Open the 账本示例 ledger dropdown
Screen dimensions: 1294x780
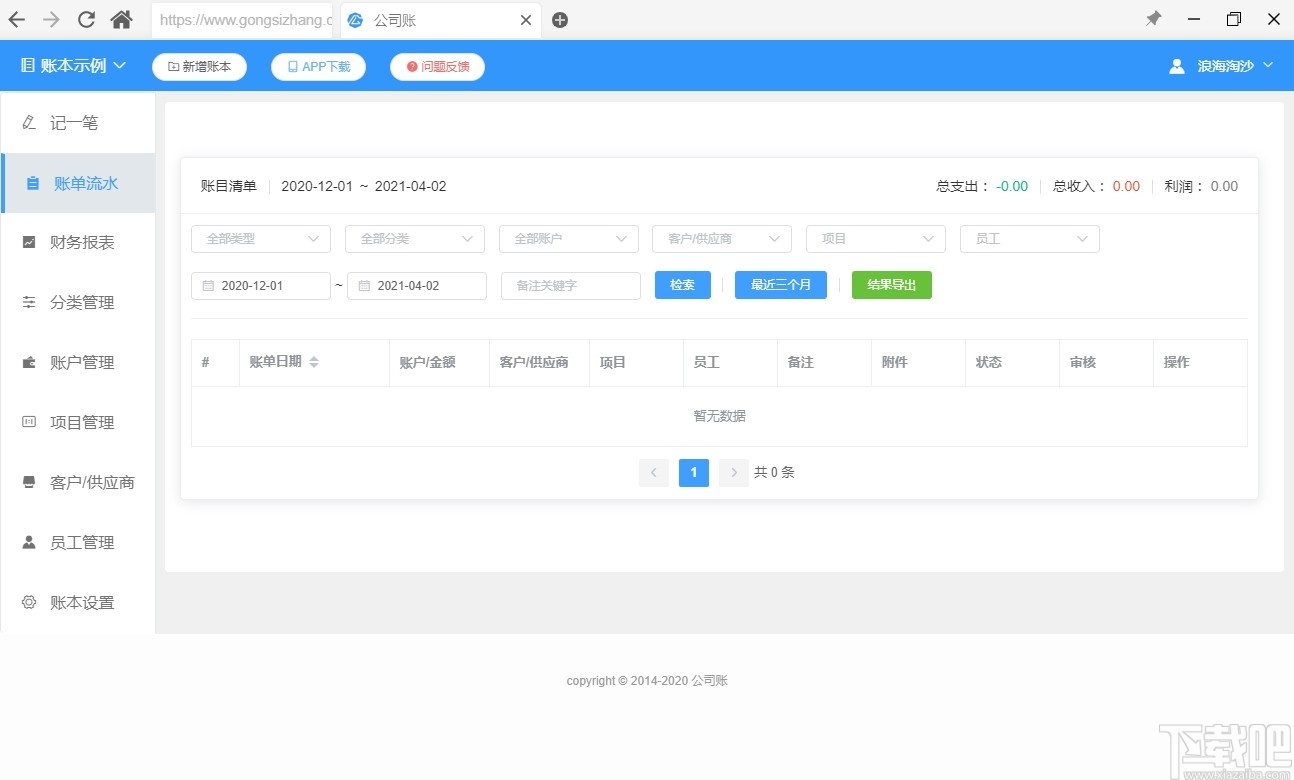tap(73, 66)
